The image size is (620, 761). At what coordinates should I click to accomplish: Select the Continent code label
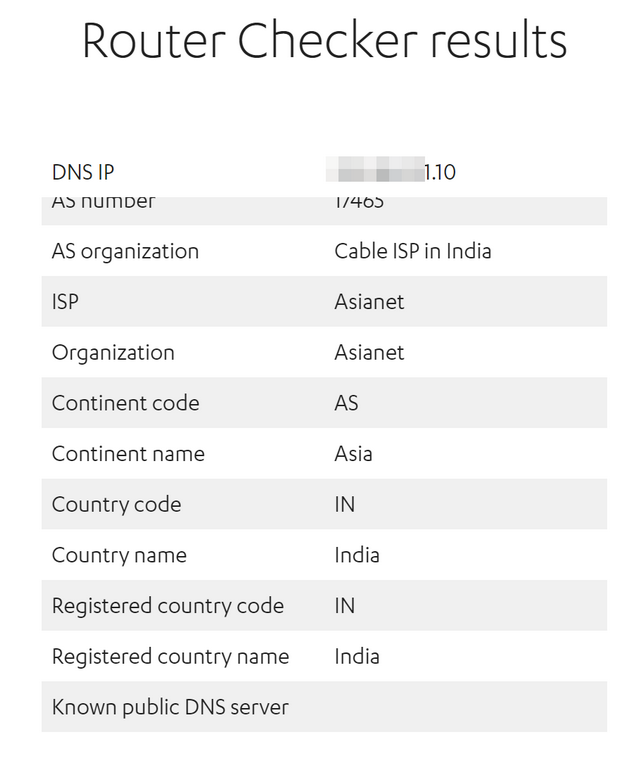tap(126, 403)
